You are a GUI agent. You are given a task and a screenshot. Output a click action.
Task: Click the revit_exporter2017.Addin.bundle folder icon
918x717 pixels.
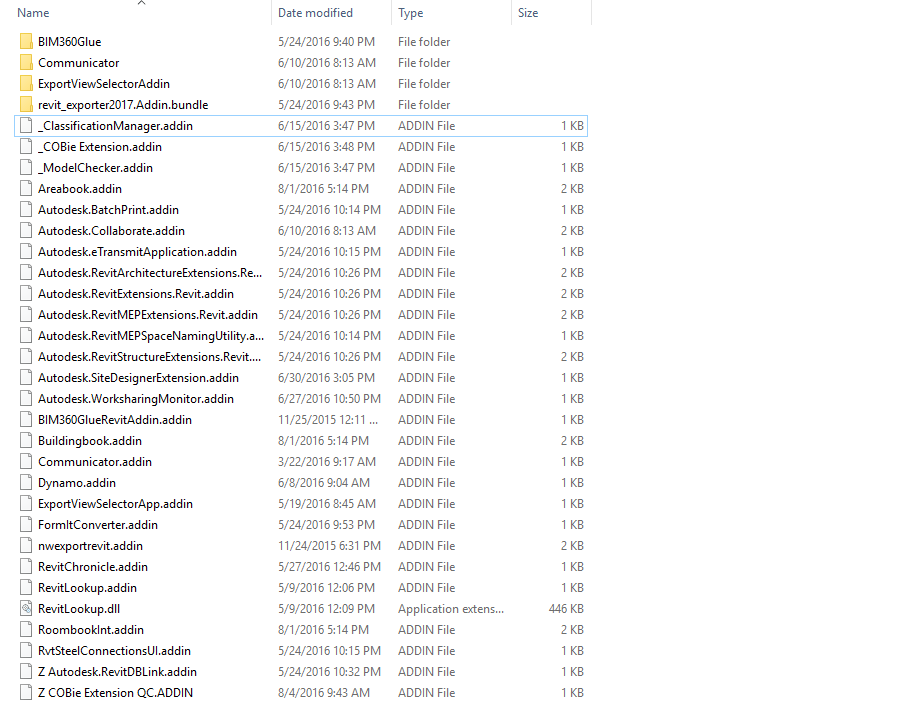coord(26,105)
